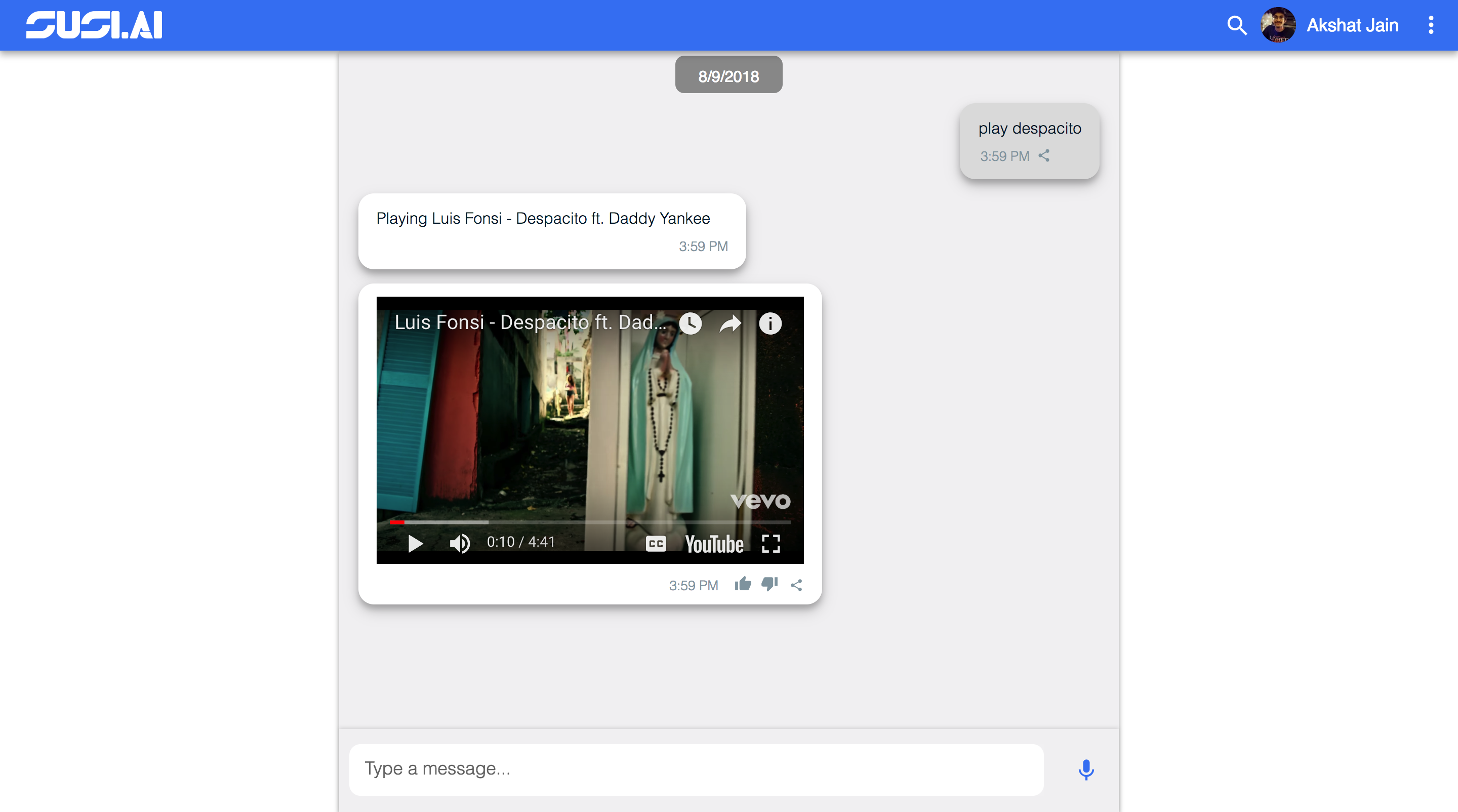The height and width of the screenshot is (812, 1458).
Task: Thumbs up the video response
Action: [743, 584]
